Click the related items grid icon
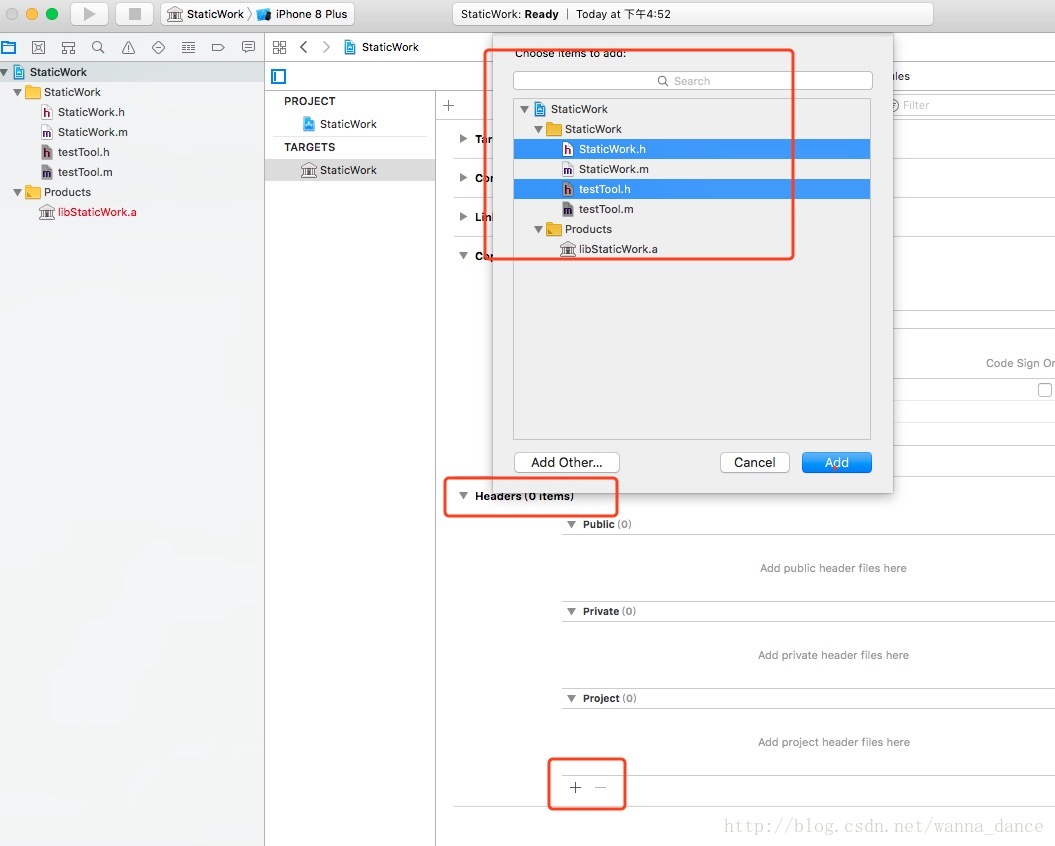This screenshot has height=846, width=1055. (x=279, y=47)
